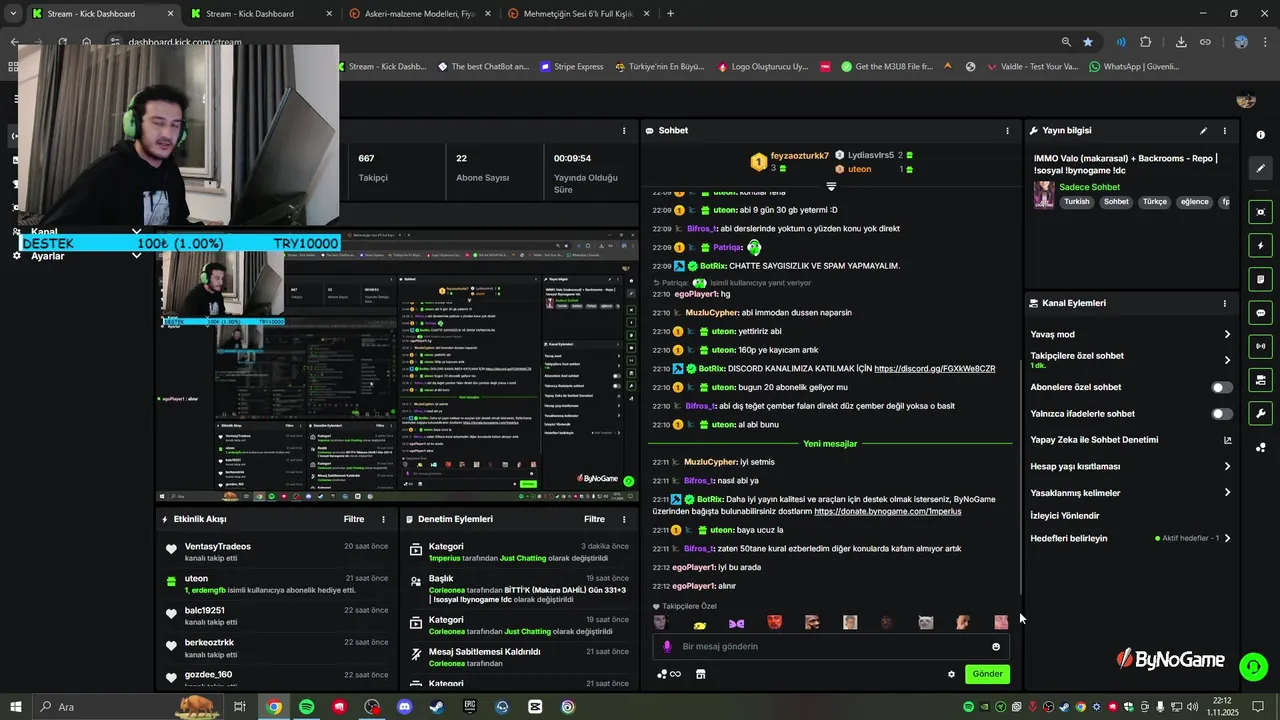
Task: Click the green headset support bubble
Action: (x=1252, y=665)
